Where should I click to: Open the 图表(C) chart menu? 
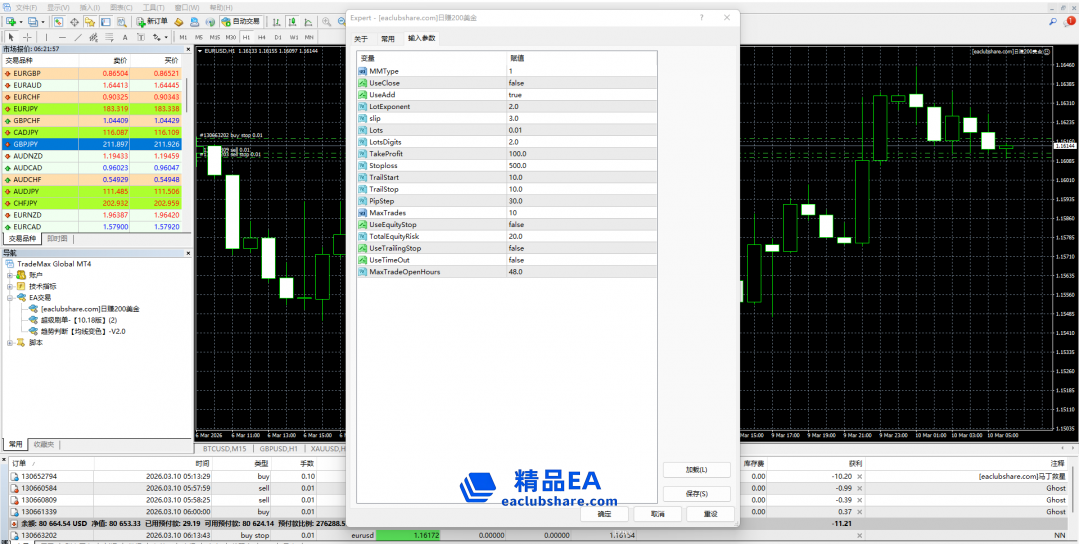(121, 7)
